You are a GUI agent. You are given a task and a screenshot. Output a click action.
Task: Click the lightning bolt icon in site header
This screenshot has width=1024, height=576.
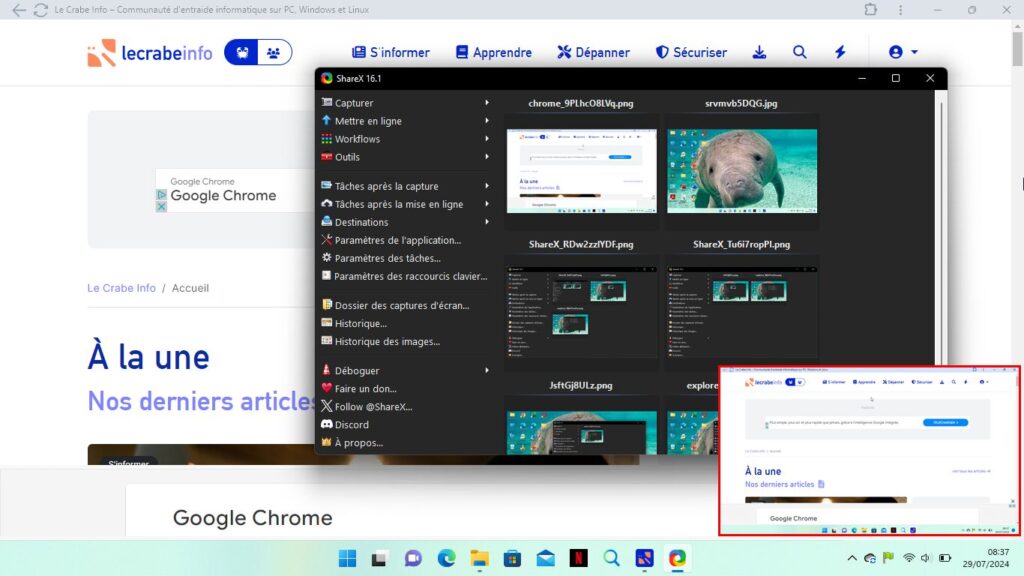(840, 52)
